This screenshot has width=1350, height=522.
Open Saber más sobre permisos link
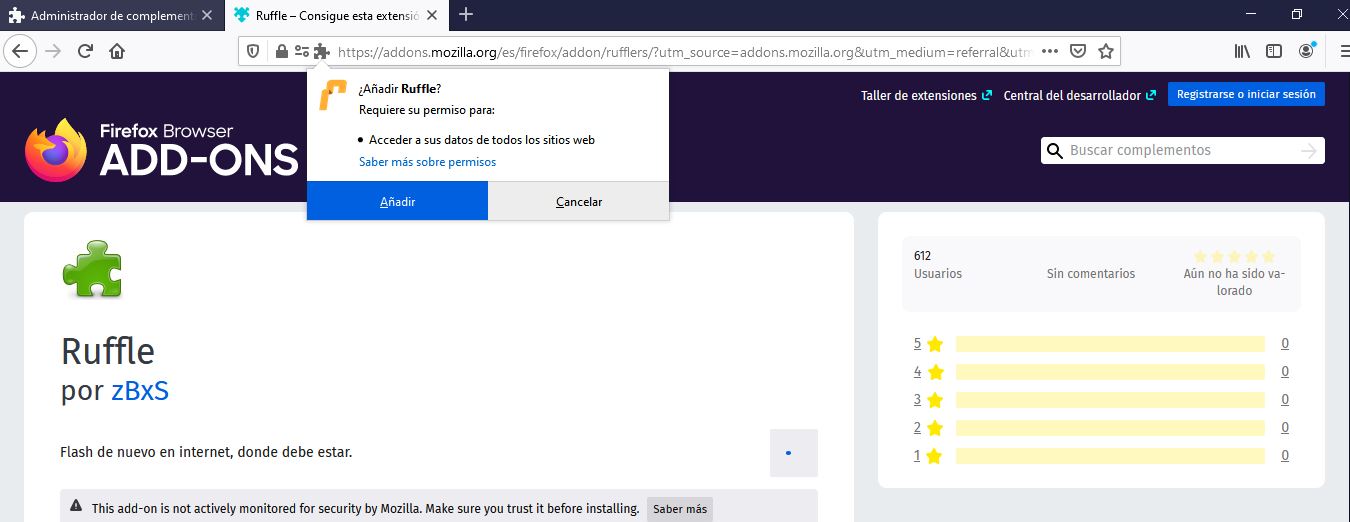(427, 162)
